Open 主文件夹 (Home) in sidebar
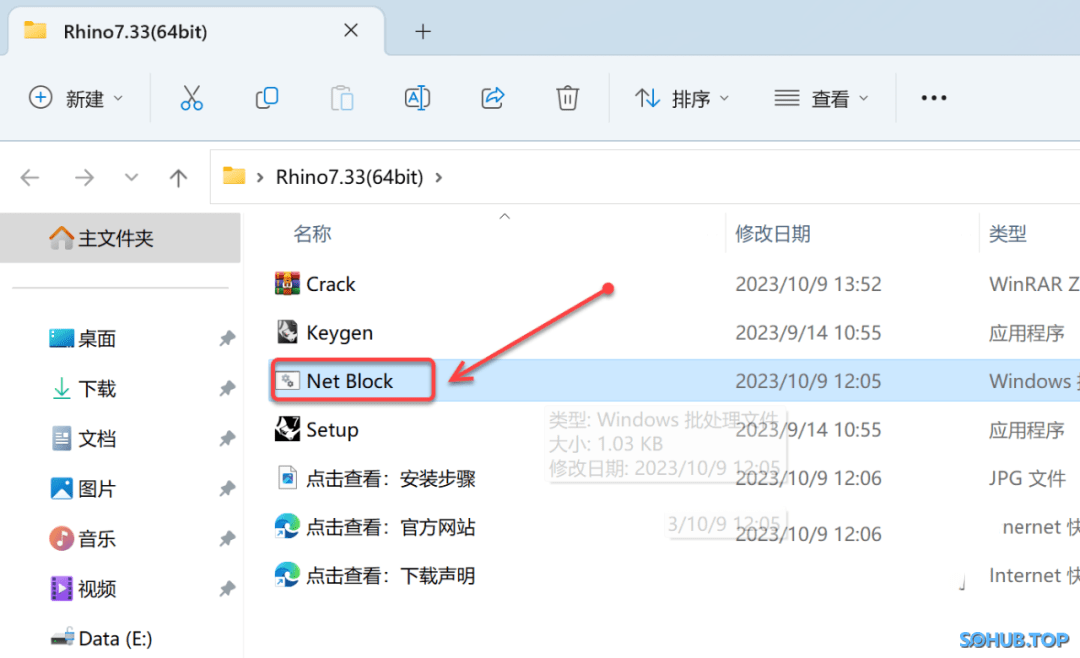The image size is (1080, 658). coord(115,238)
